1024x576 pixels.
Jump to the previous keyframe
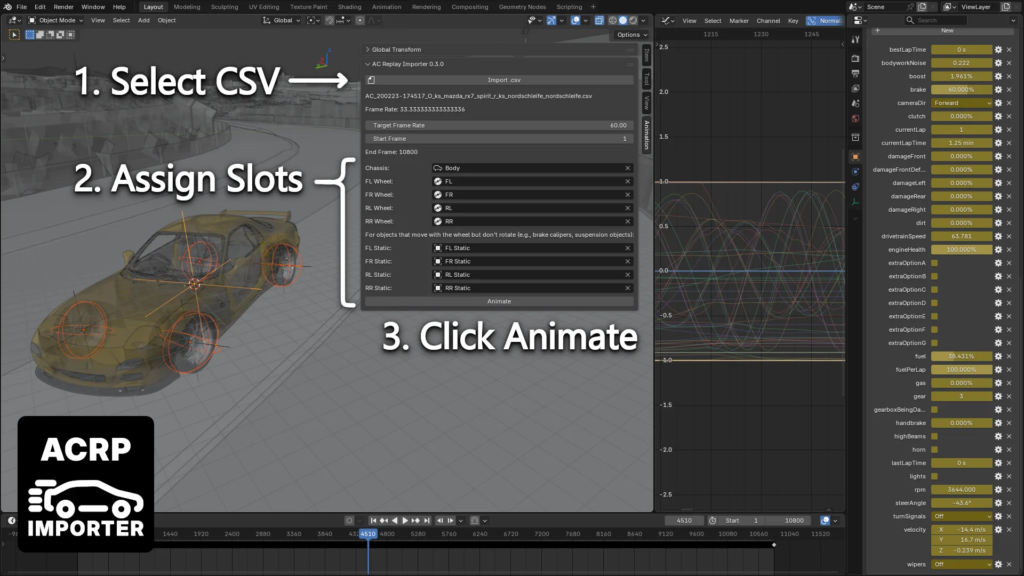pyautogui.click(x=384, y=520)
